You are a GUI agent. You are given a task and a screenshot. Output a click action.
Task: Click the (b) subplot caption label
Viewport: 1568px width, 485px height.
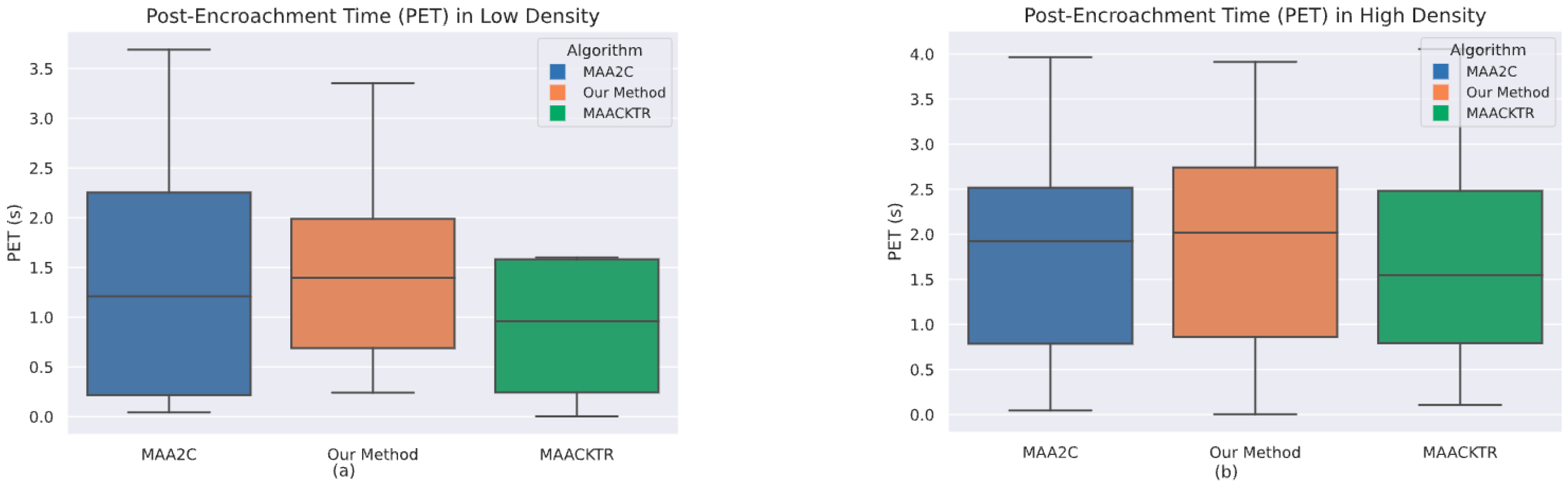point(1225,472)
